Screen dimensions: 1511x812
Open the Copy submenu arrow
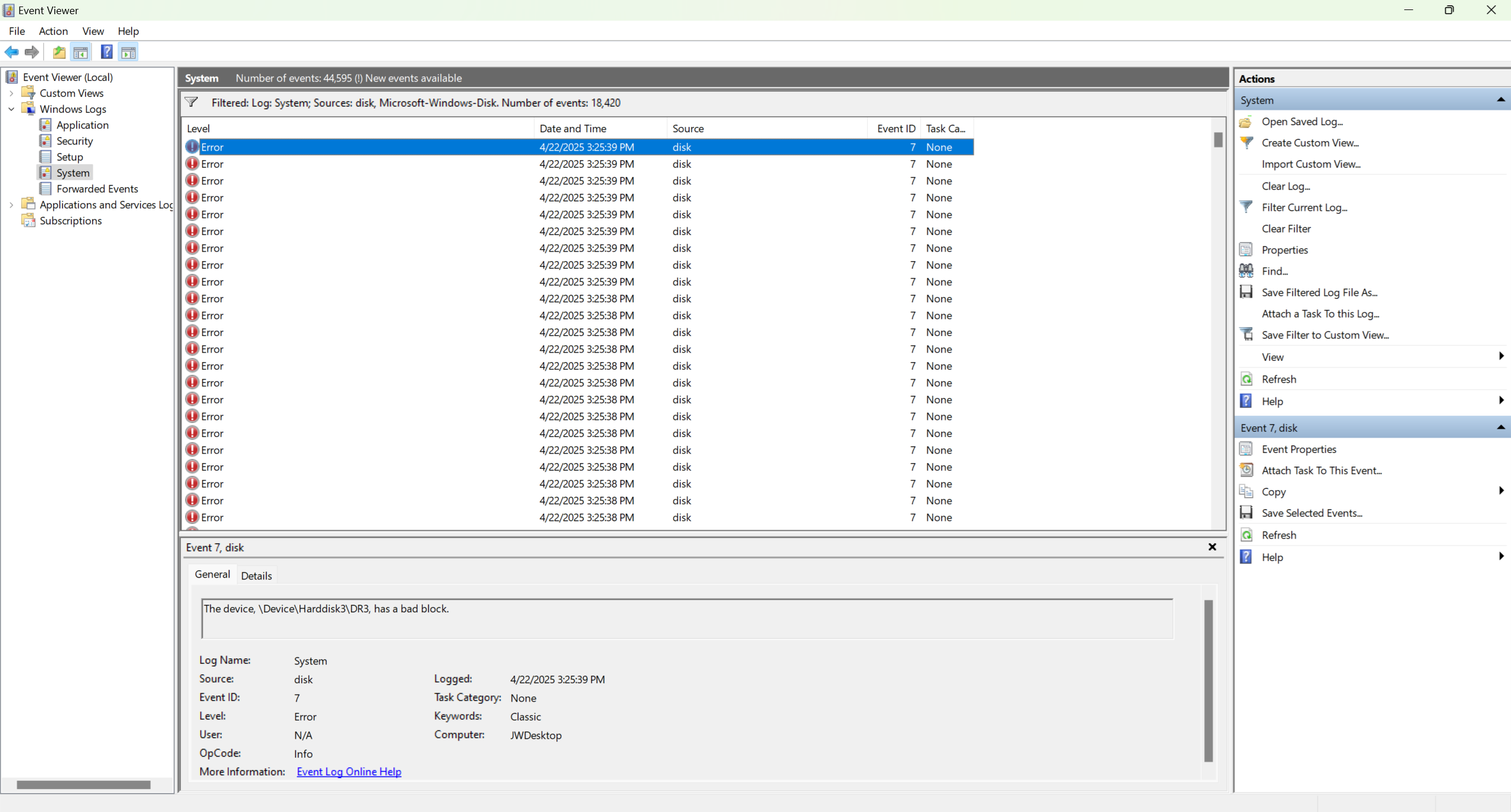[x=1500, y=491]
